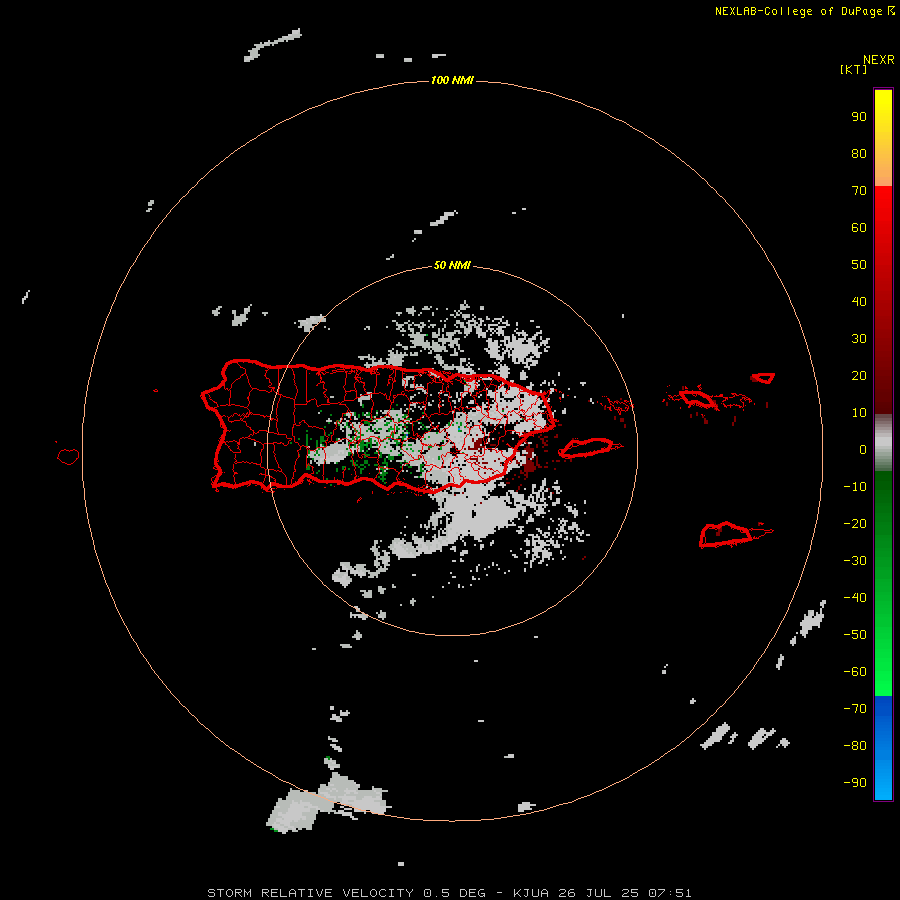Click the 60 value on velocity scale
Viewport: 900px width, 900px height.
click(859, 227)
